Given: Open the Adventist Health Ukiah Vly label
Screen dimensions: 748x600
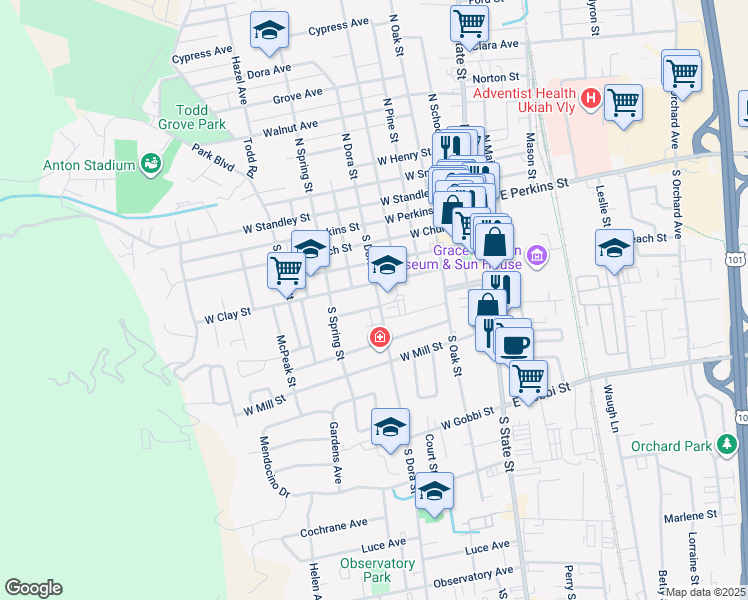Looking at the screenshot, I should 524,100.
